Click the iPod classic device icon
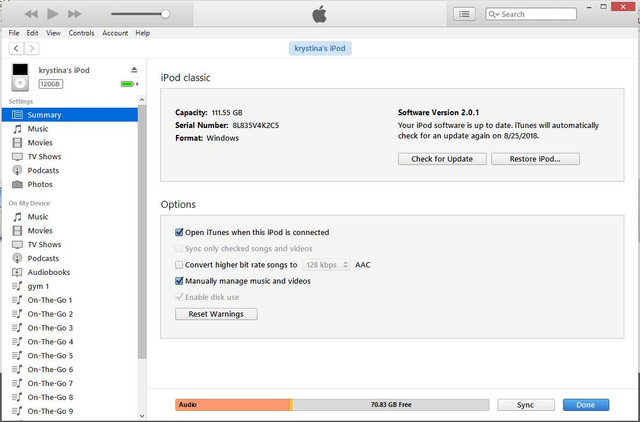640x422 pixels. (x=20, y=77)
